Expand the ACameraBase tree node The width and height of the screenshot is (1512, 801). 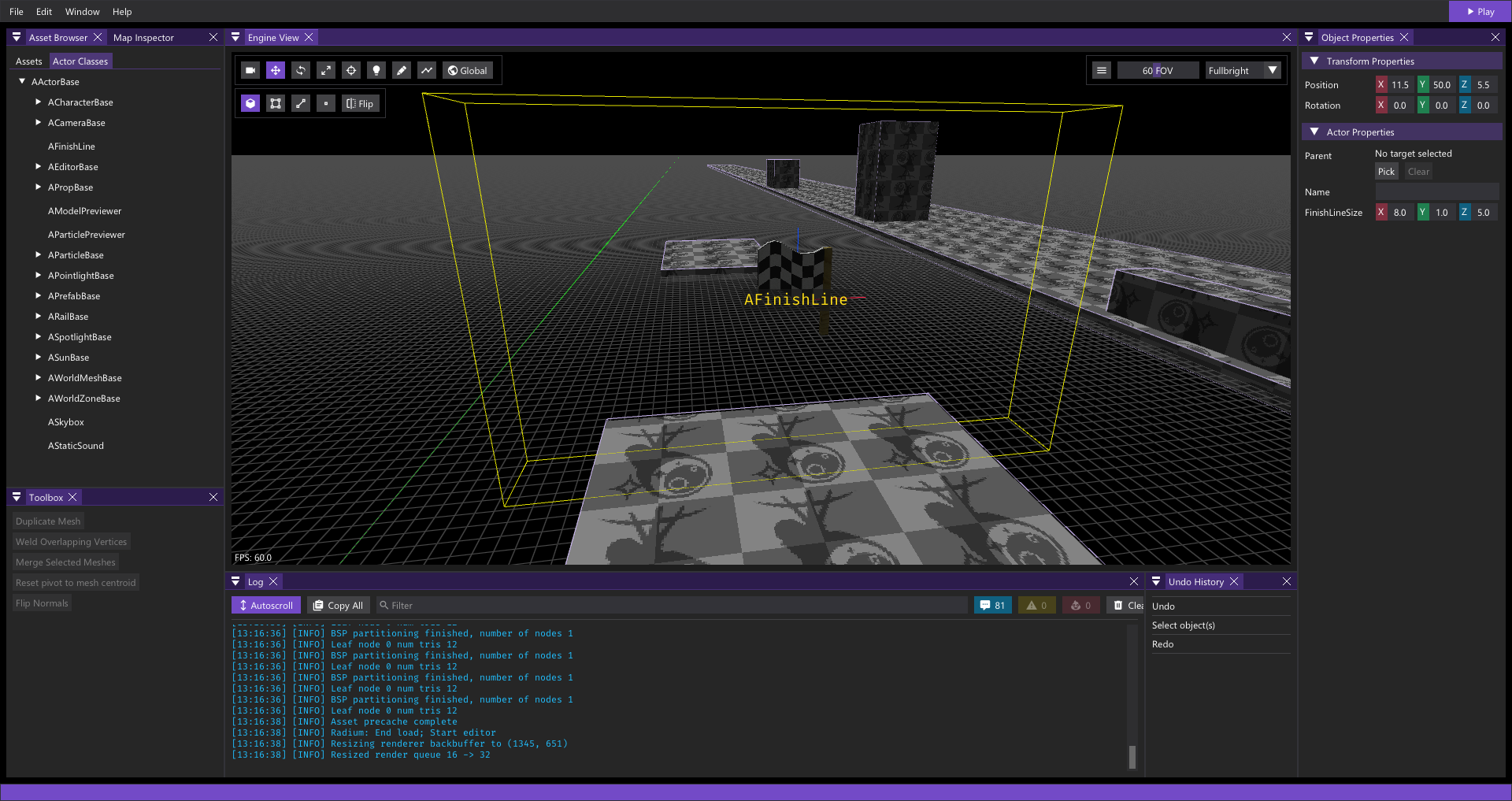click(38, 123)
